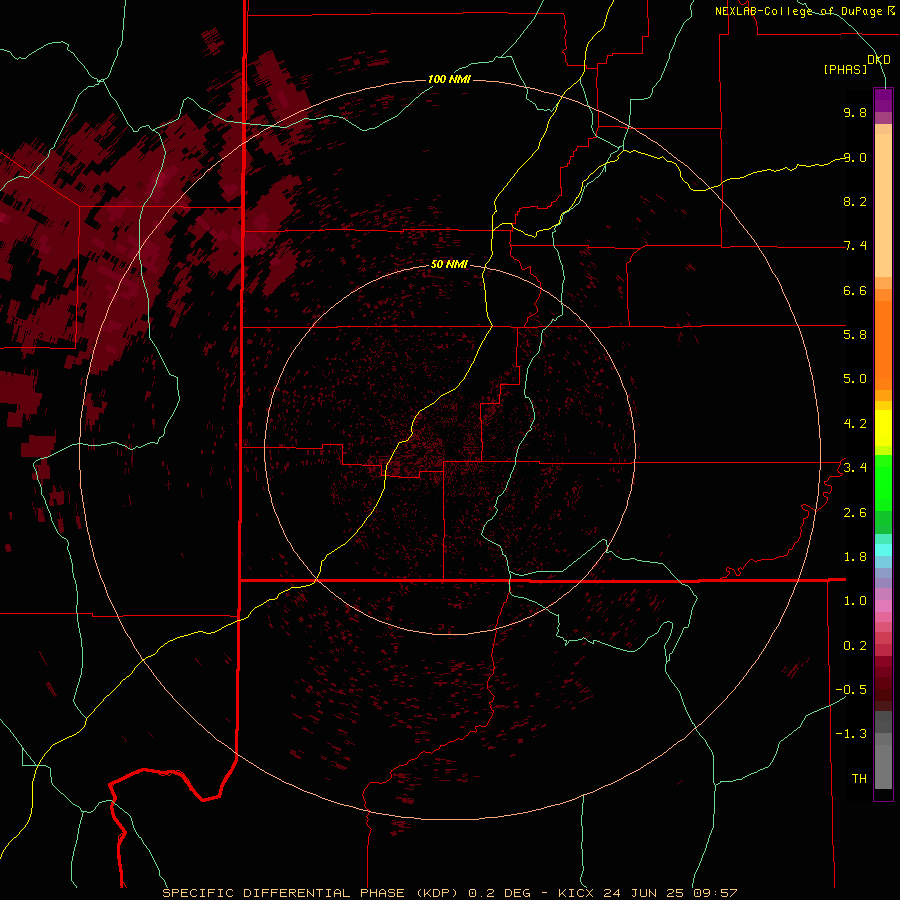900x900 pixels.
Task: Click the 'KICX' radar site identifier
Action: coord(577,893)
